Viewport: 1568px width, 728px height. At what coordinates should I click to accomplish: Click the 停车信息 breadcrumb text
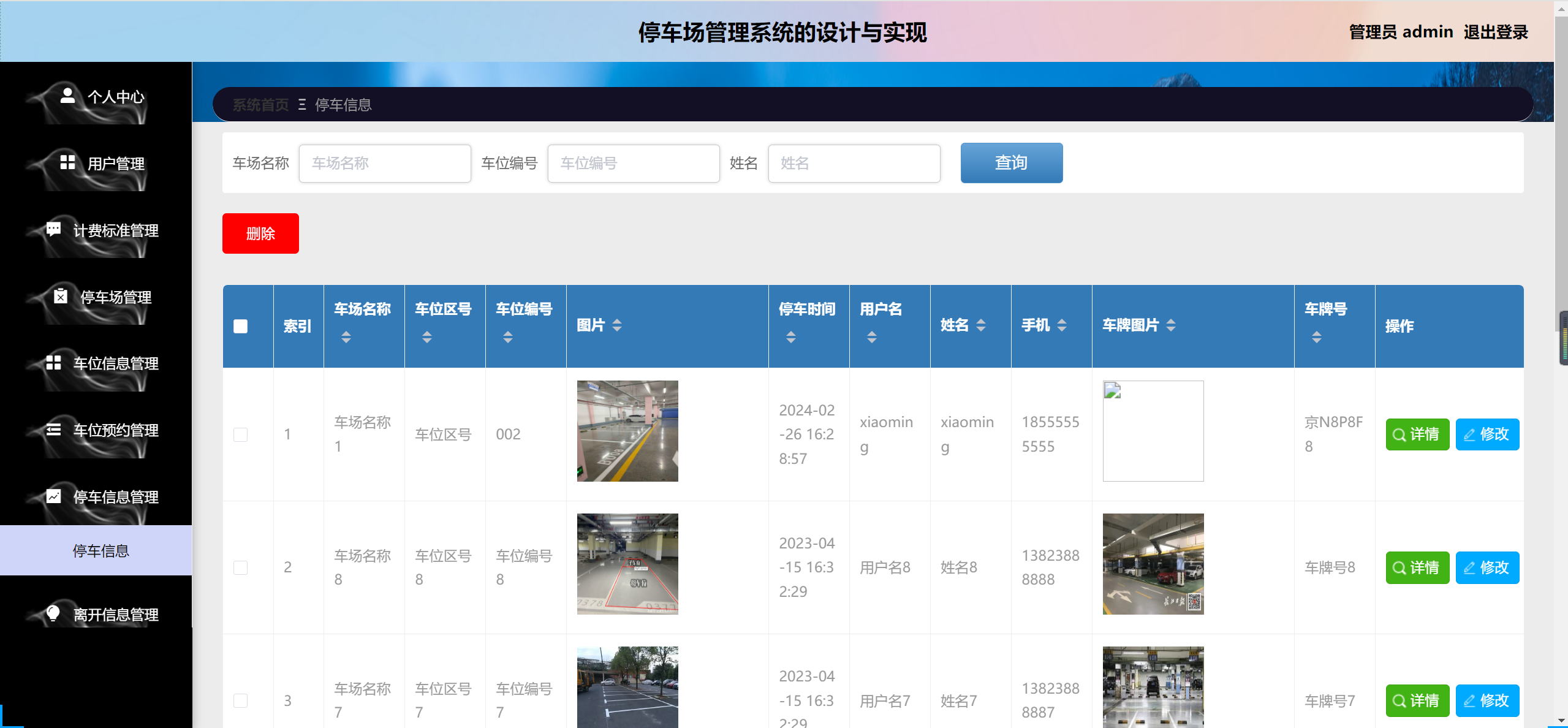coord(343,105)
